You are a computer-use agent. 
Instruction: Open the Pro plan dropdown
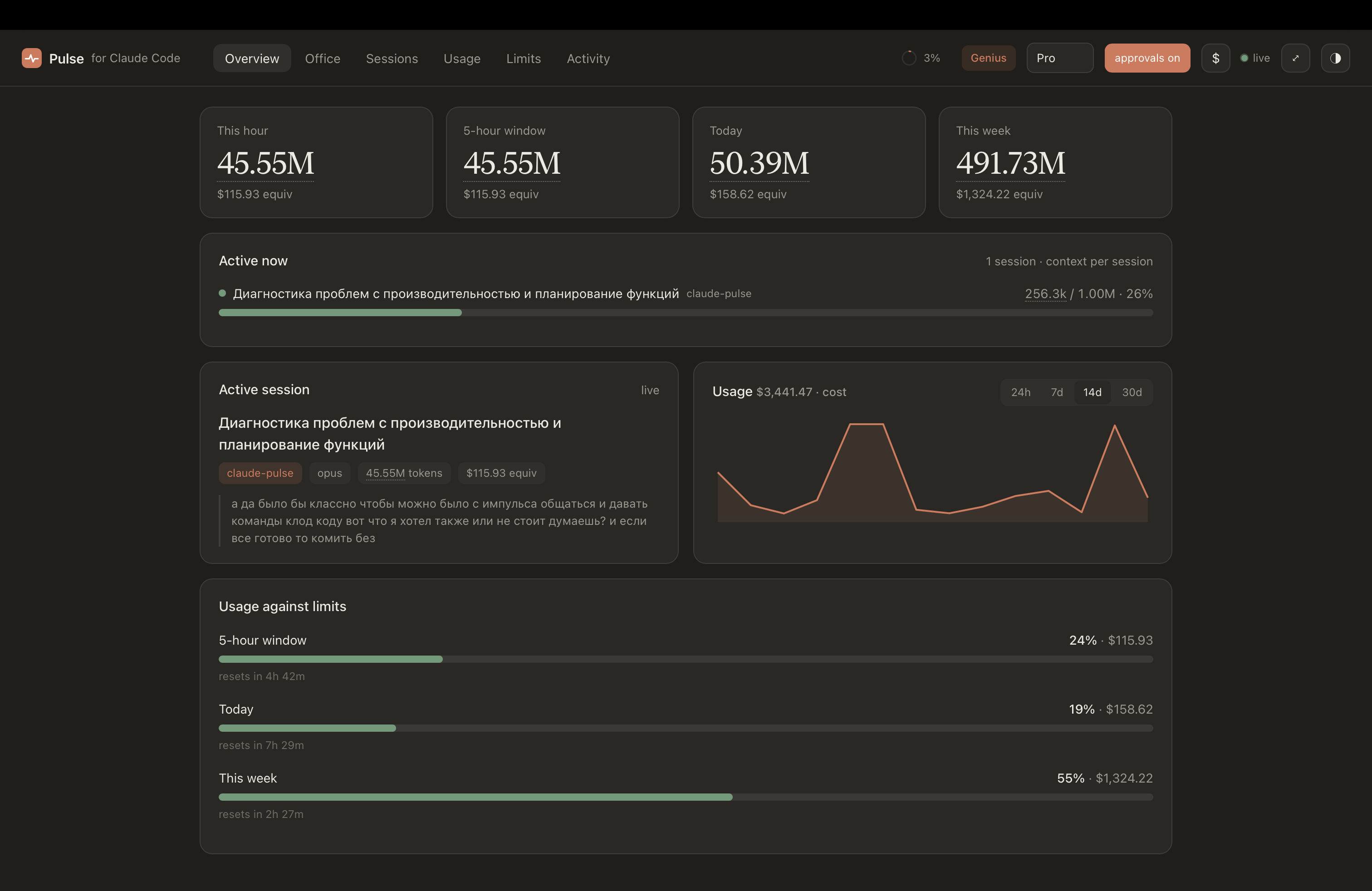[1059, 58]
